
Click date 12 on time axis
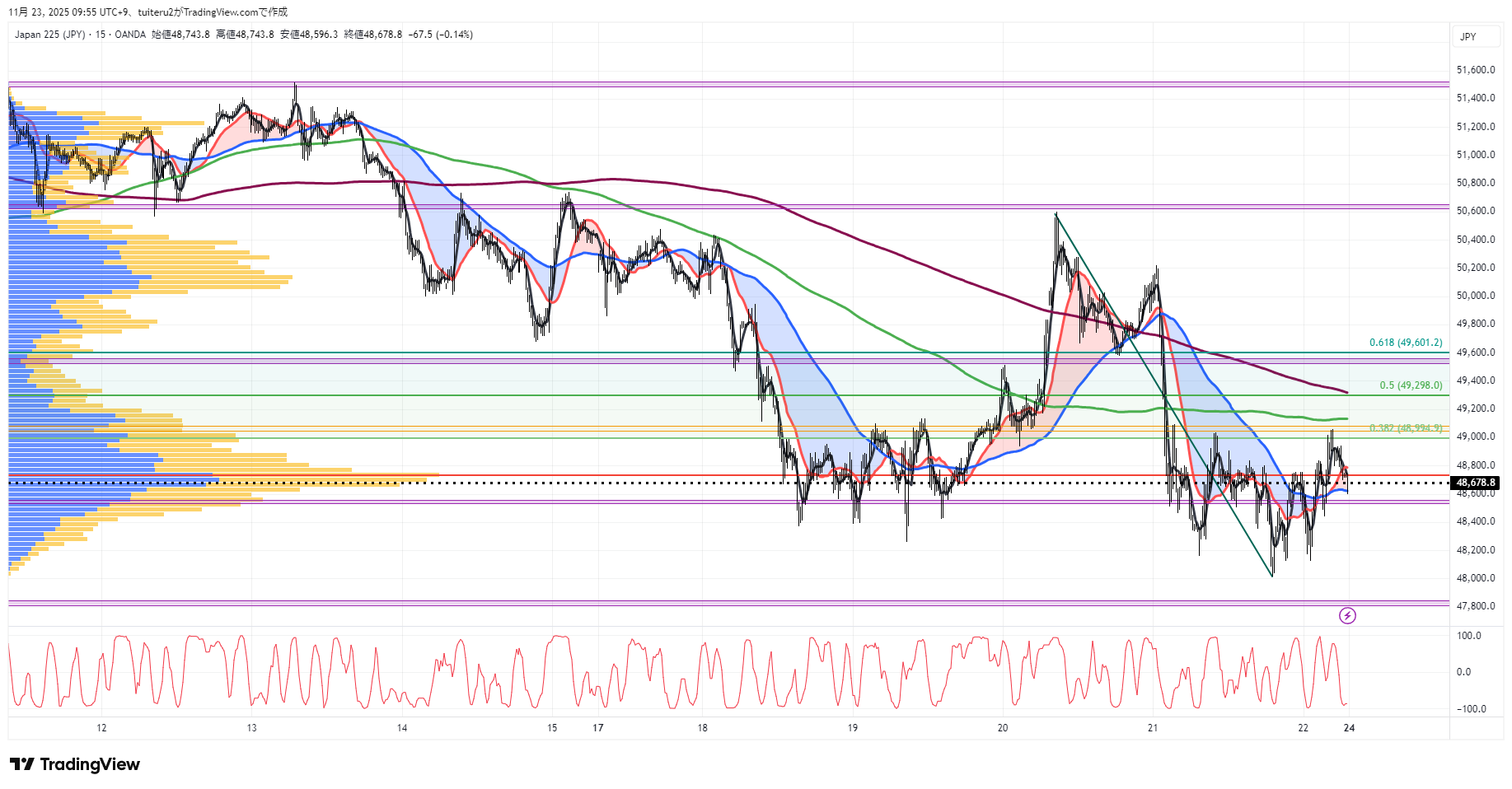[x=101, y=728]
